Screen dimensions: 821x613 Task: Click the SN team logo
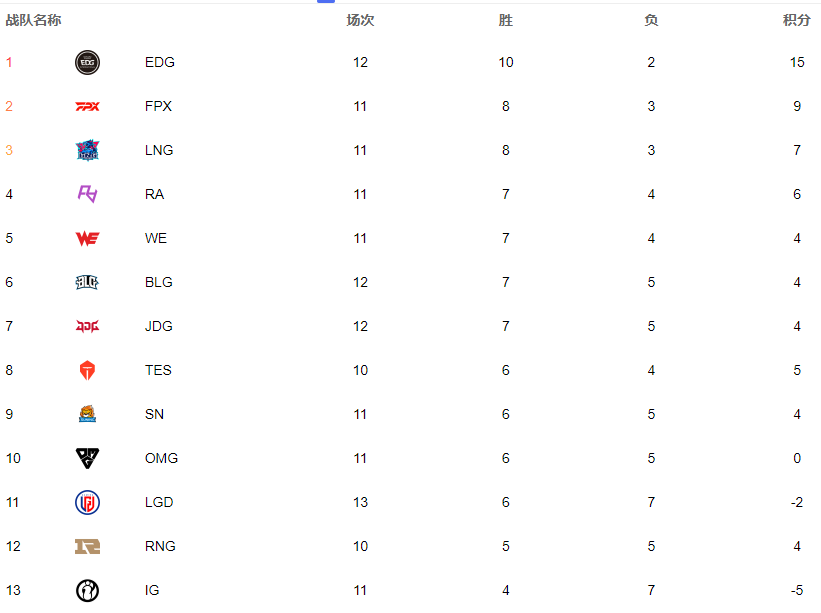tap(87, 414)
